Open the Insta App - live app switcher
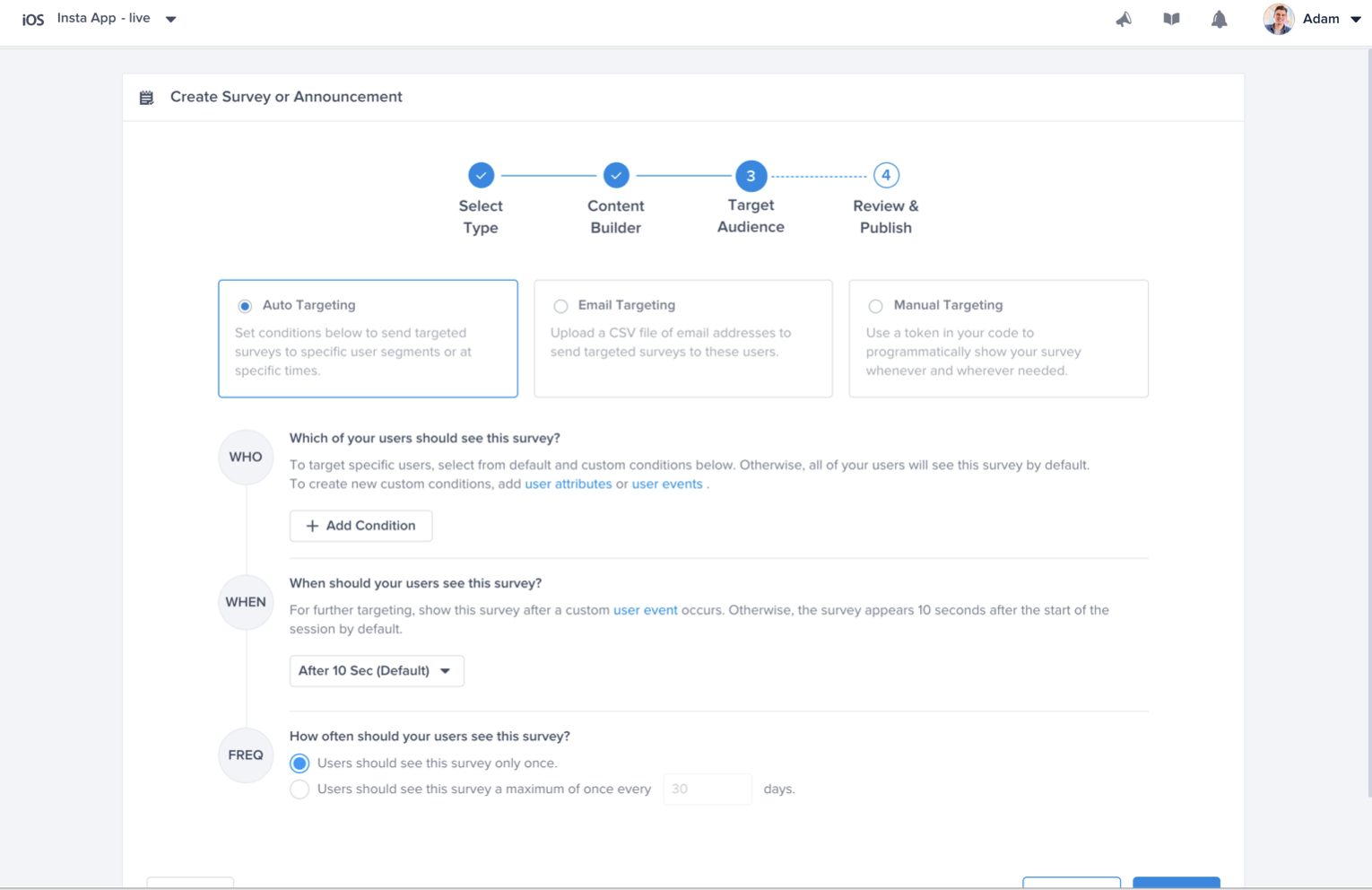The height and width of the screenshot is (890, 1372). click(x=169, y=17)
